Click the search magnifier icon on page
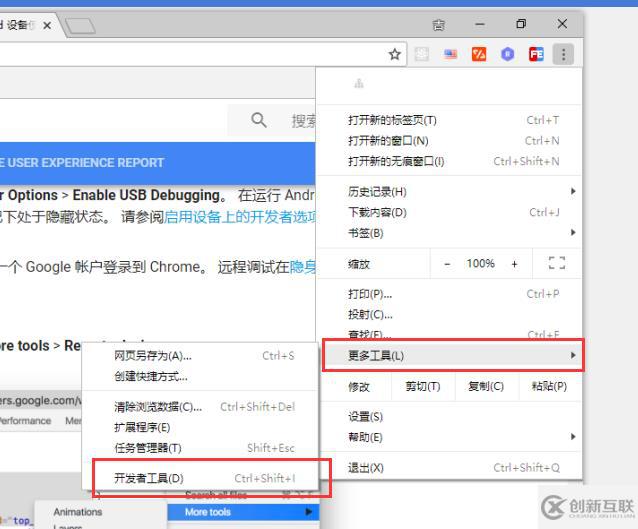This screenshot has width=638, height=529. [x=259, y=120]
